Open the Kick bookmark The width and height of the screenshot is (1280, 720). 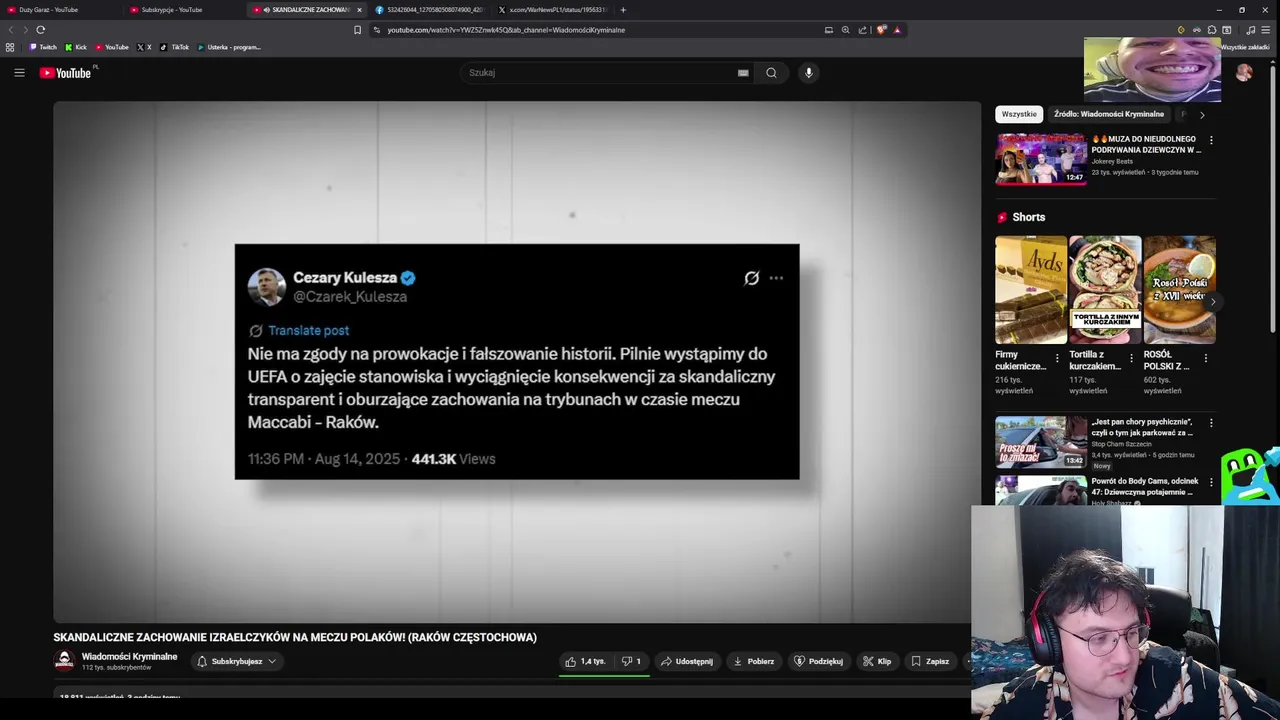[76, 47]
